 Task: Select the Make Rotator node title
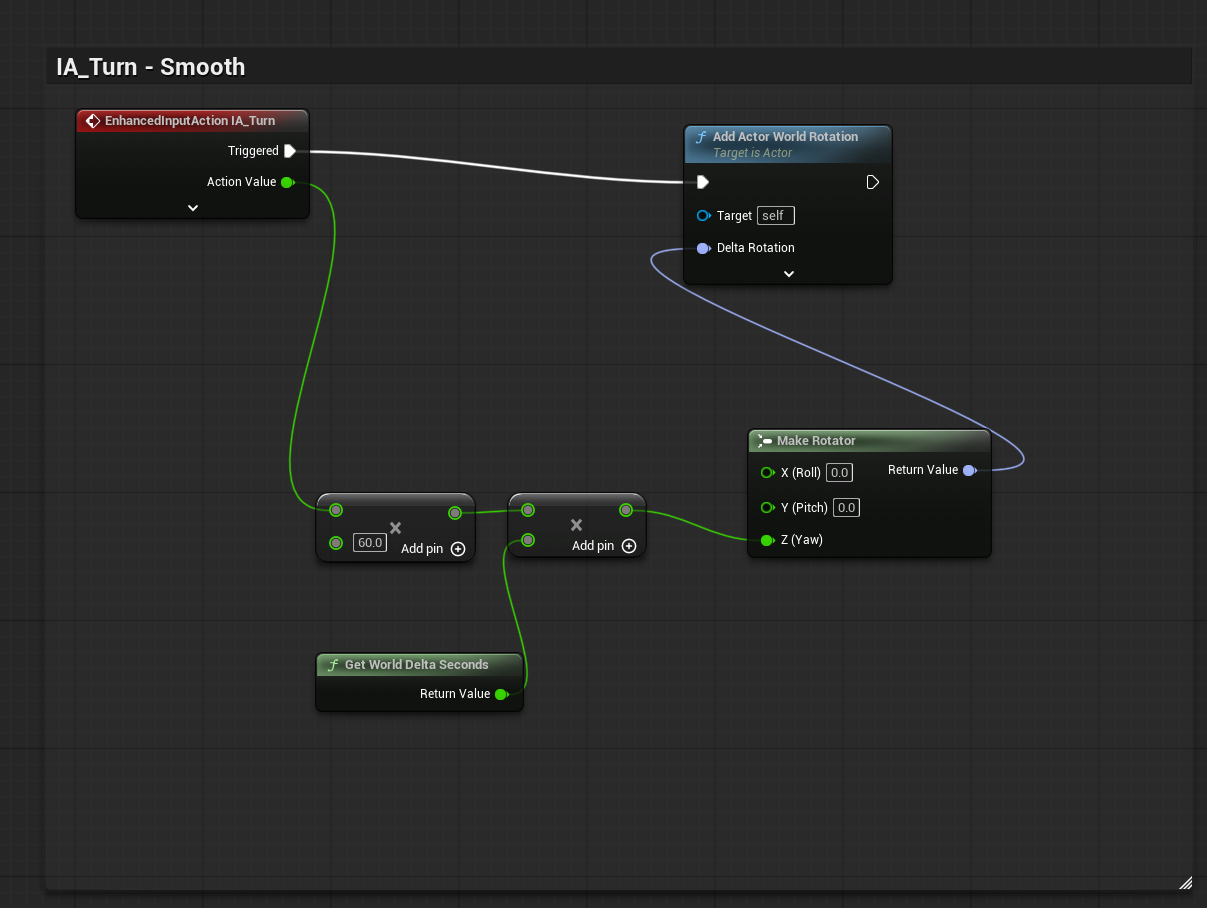tap(816, 441)
